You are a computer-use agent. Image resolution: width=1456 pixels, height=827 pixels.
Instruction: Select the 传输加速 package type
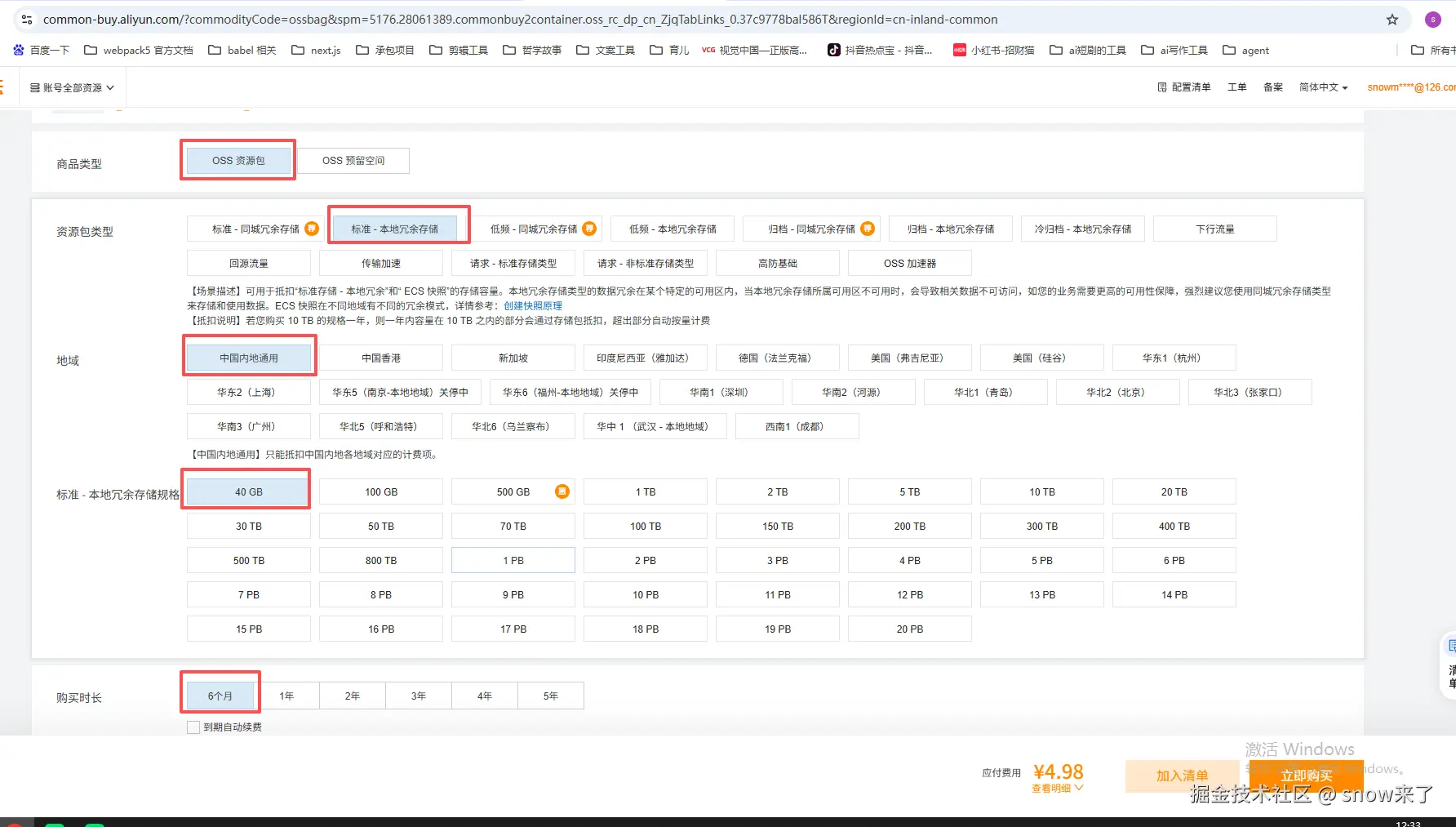[x=381, y=264]
